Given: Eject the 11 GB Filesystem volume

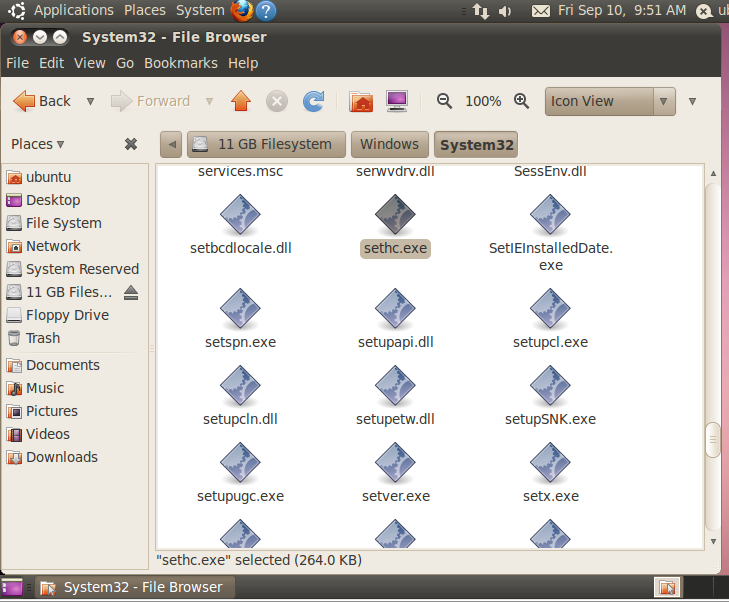Looking at the screenshot, I should pyautogui.click(x=131, y=292).
